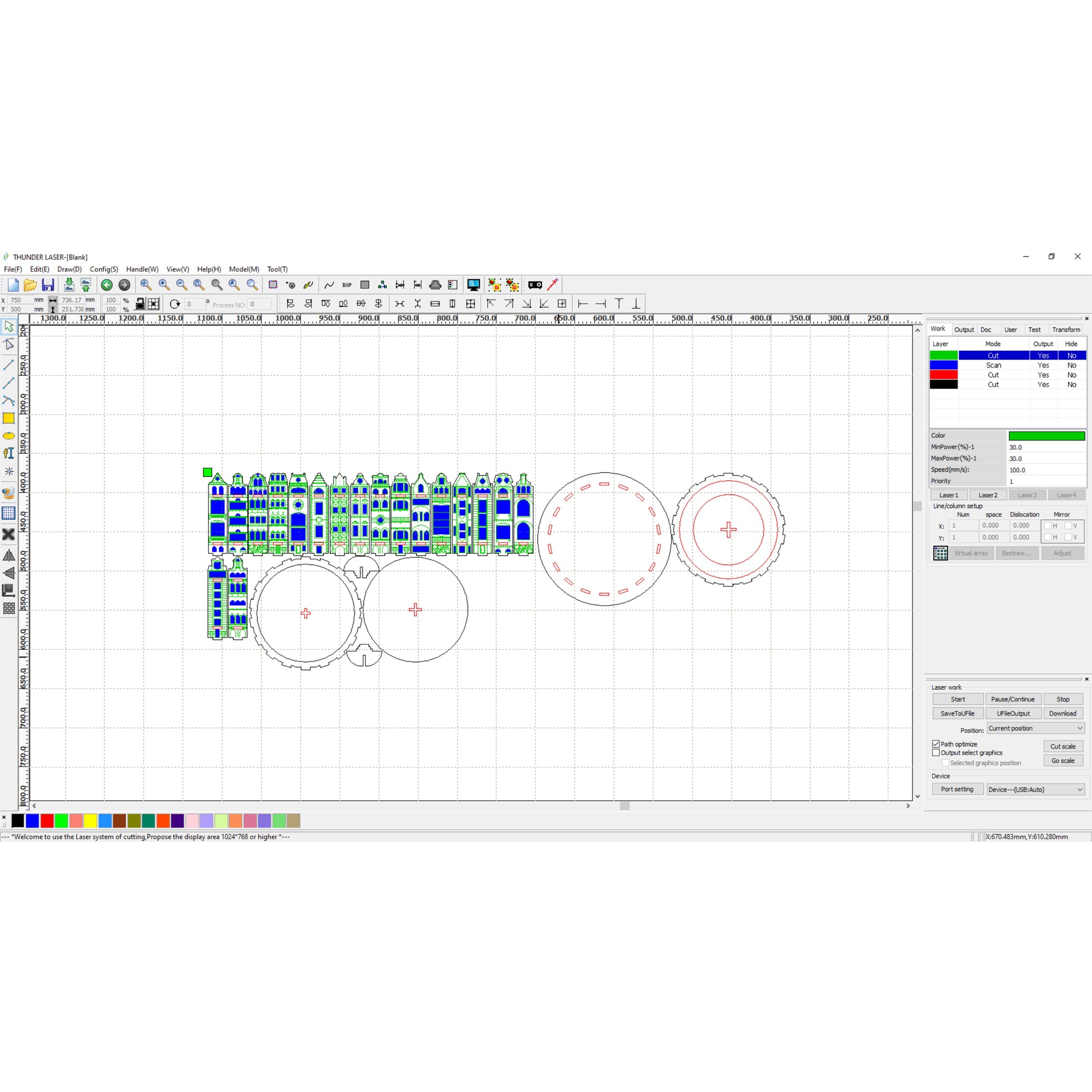Select the rectangle draw tool

pyautogui.click(x=8, y=418)
